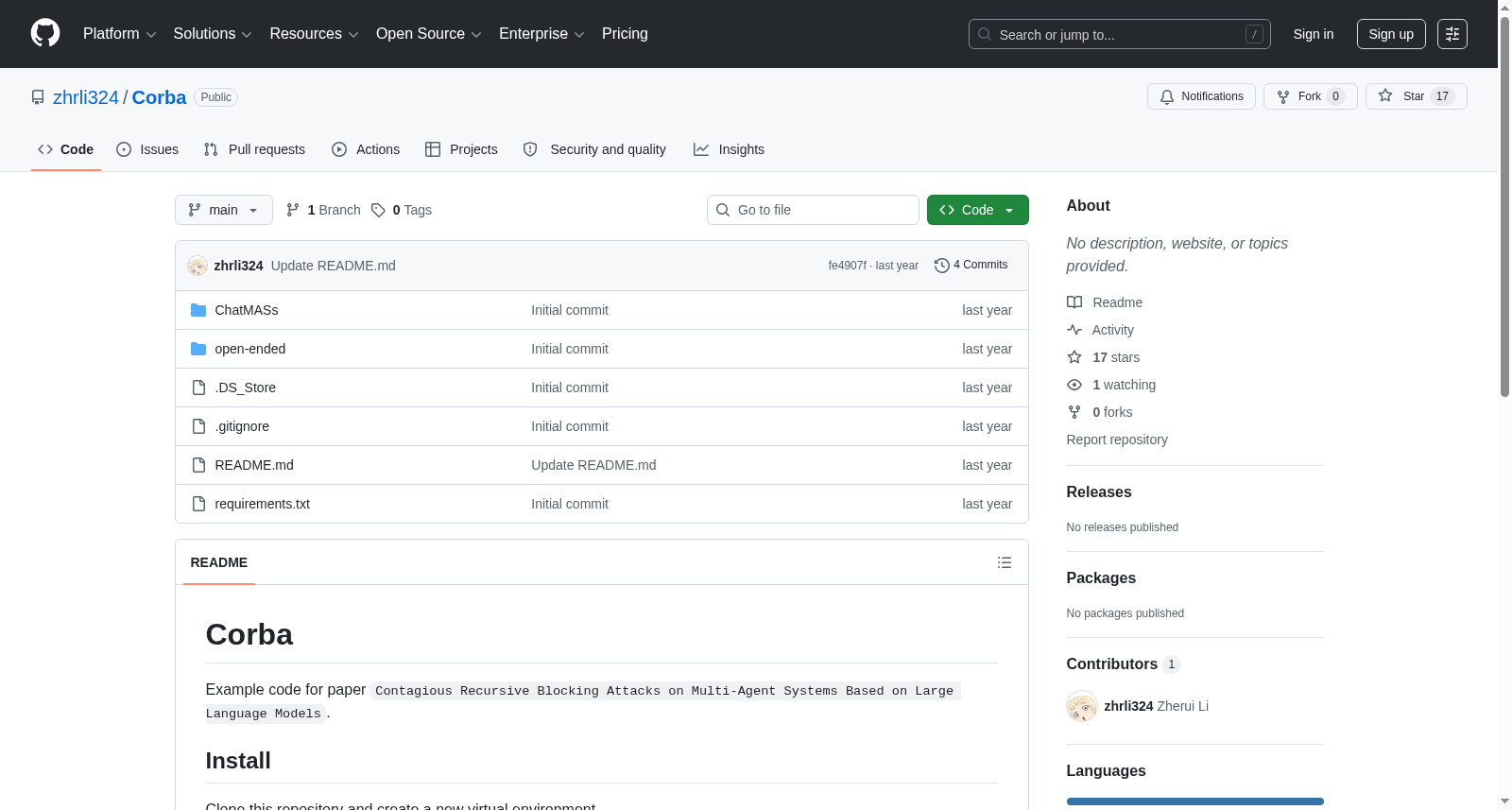Screen dimensions: 1512x810
Task: Click the GitHub Octocat logo
Action: [45, 33]
